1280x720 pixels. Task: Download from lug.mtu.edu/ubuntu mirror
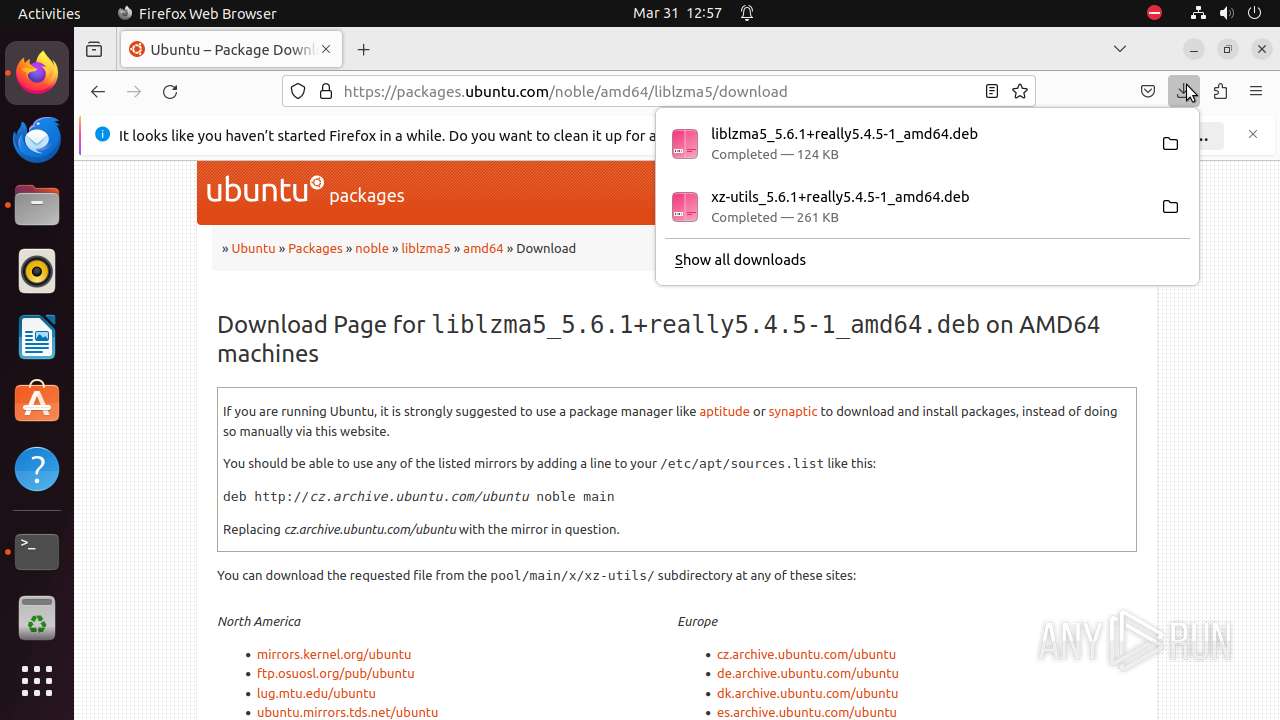316,693
